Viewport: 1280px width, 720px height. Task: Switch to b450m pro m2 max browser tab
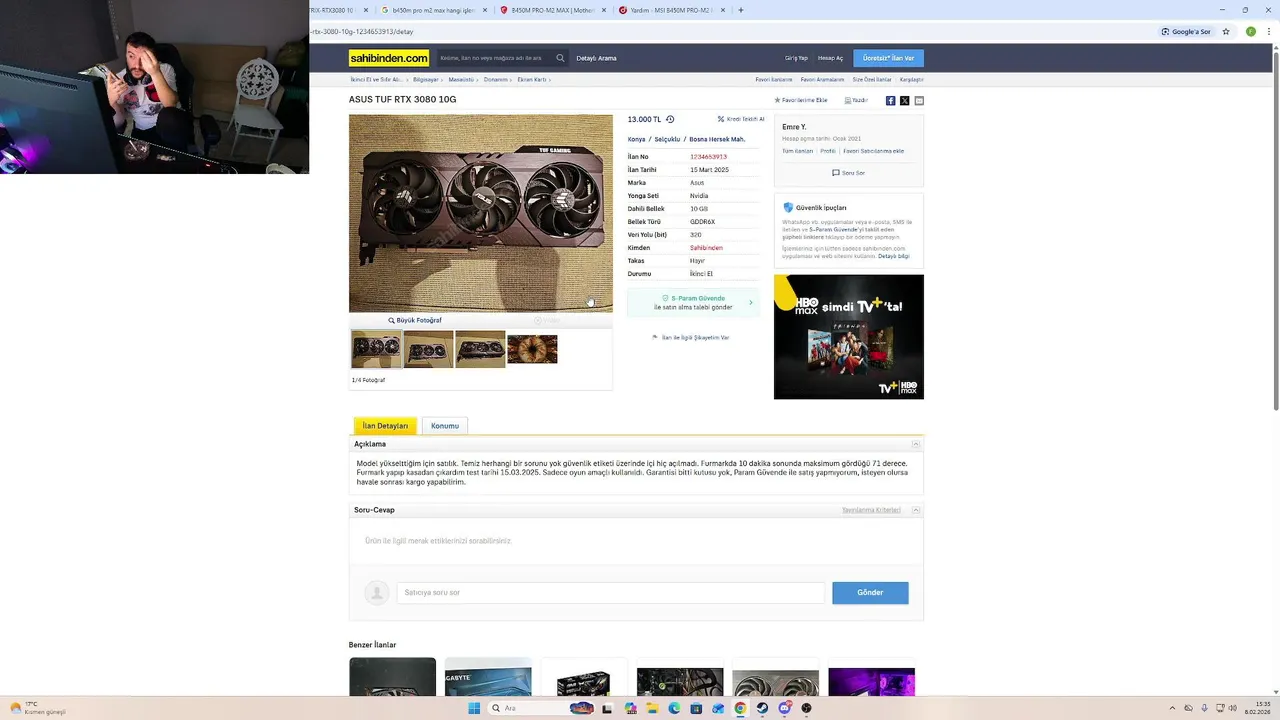(432, 10)
